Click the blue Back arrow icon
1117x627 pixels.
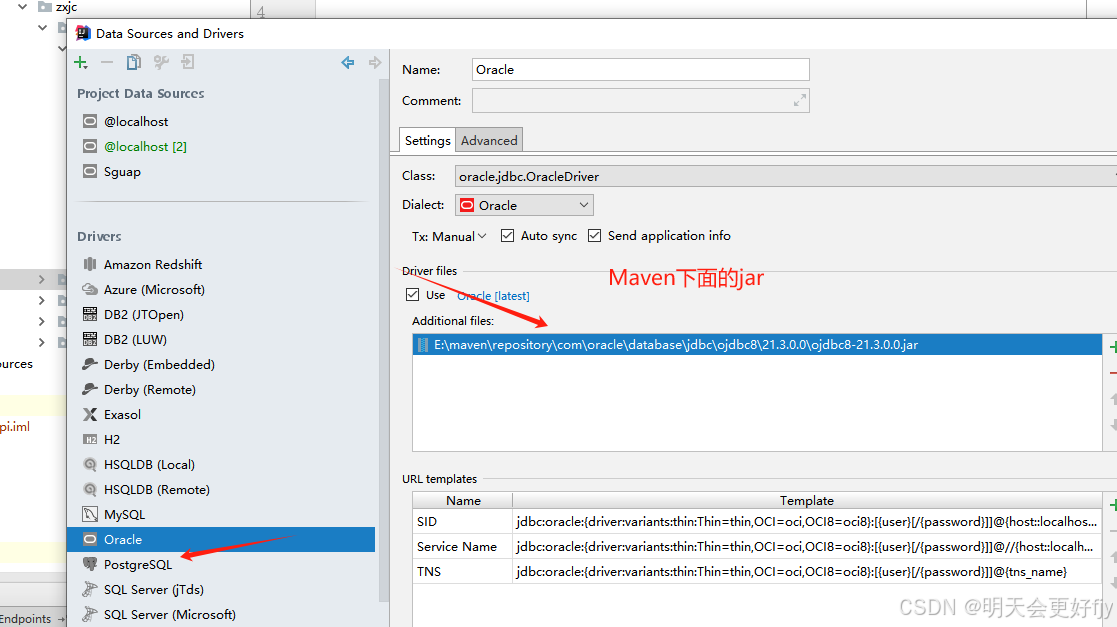348,63
